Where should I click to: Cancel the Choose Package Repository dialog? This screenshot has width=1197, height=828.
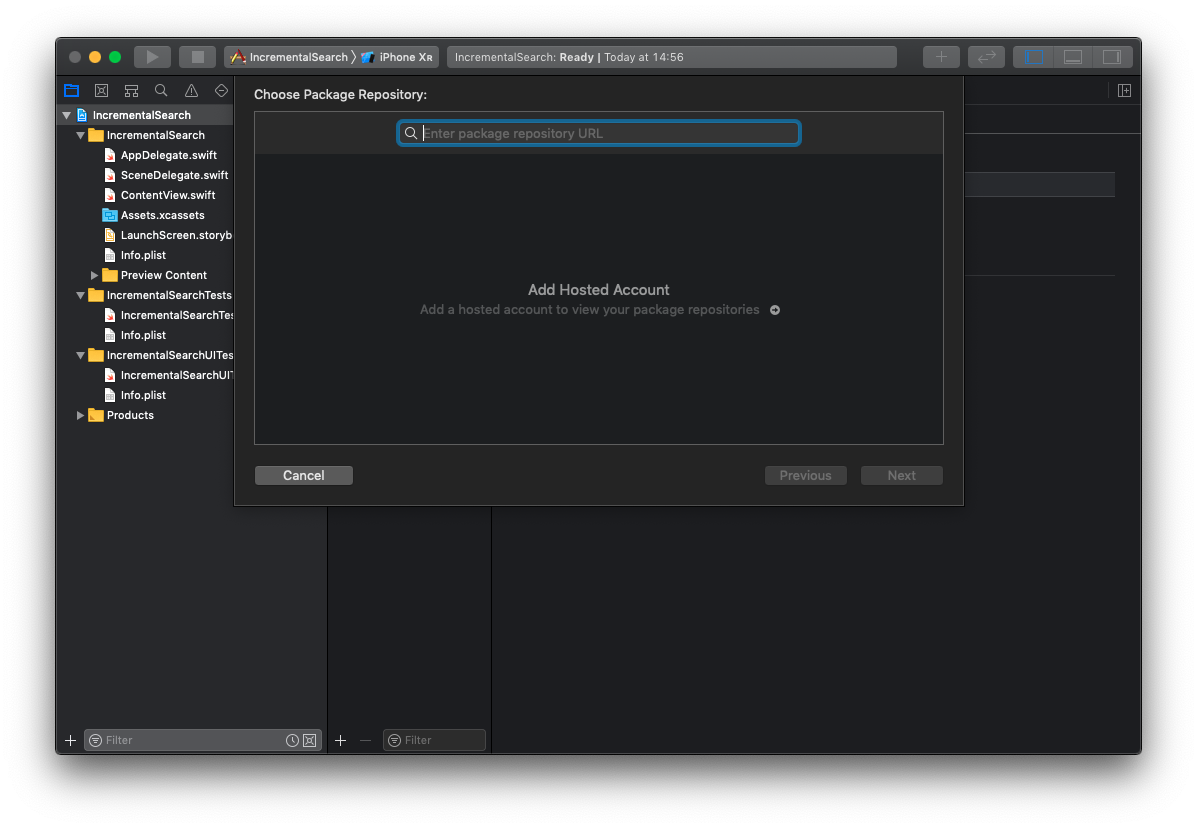pos(303,475)
